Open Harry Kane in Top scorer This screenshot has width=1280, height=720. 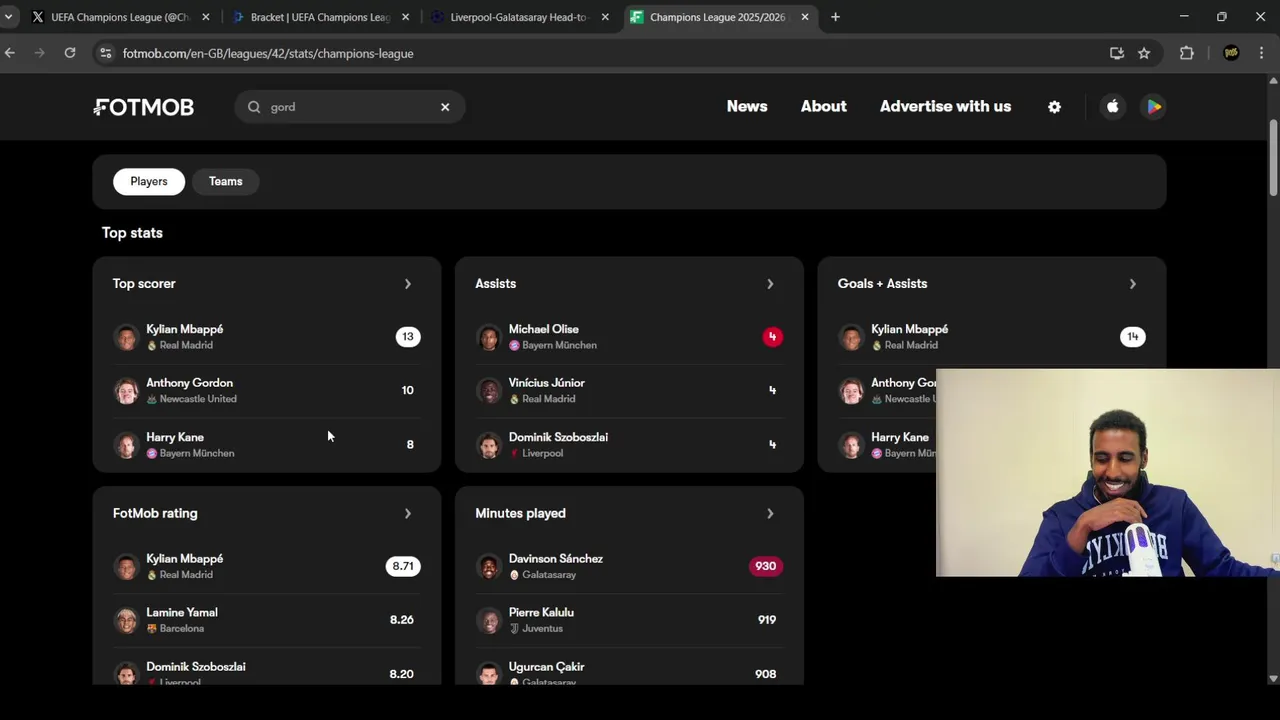point(266,445)
